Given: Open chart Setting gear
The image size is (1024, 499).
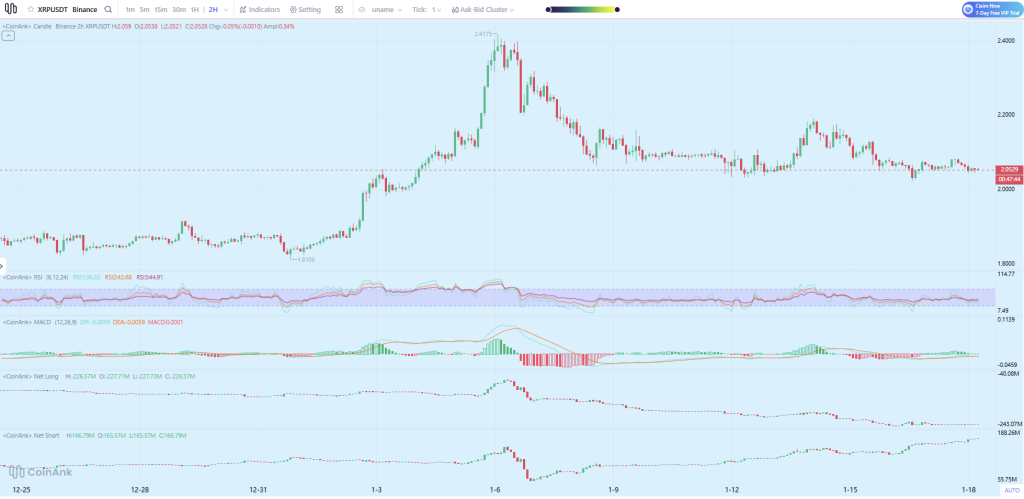Looking at the screenshot, I should tap(305, 9).
